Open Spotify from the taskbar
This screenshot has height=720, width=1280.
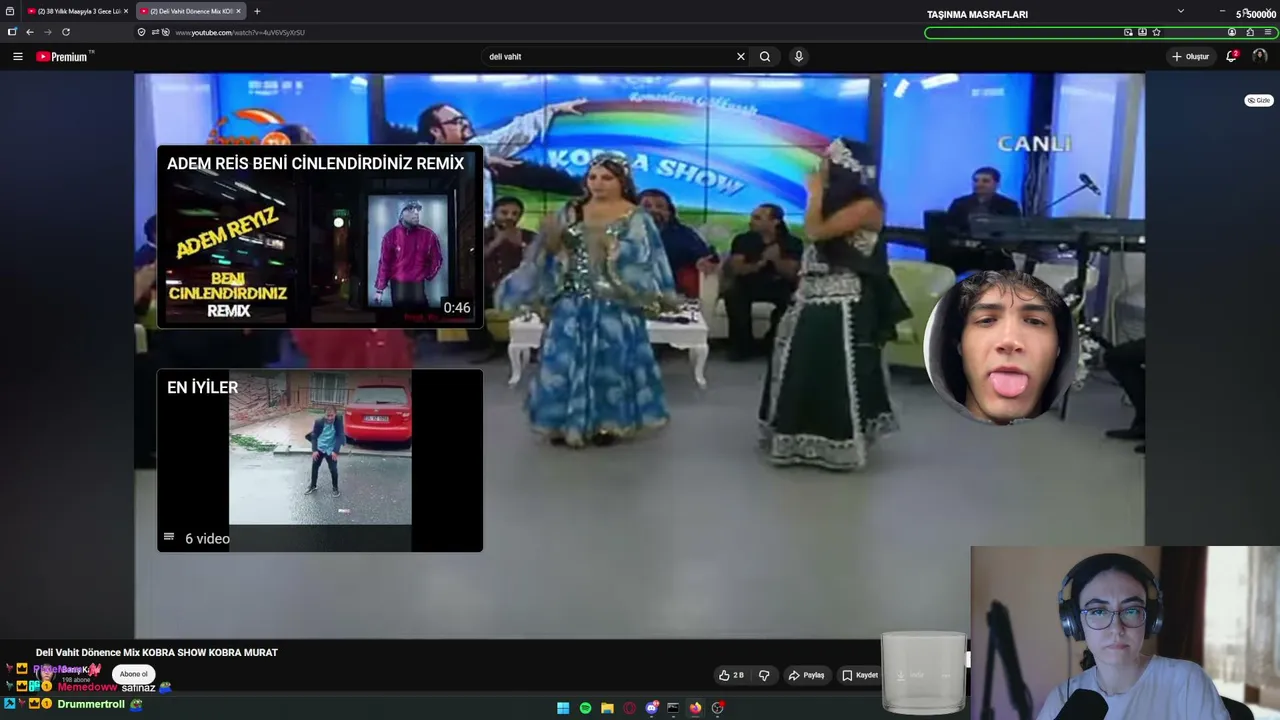(585, 708)
